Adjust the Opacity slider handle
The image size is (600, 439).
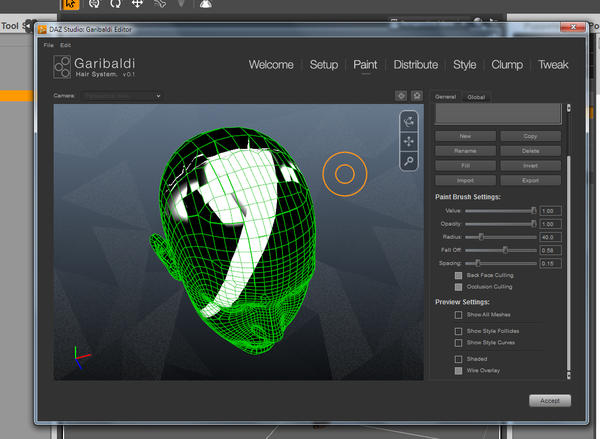coord(533,224)
